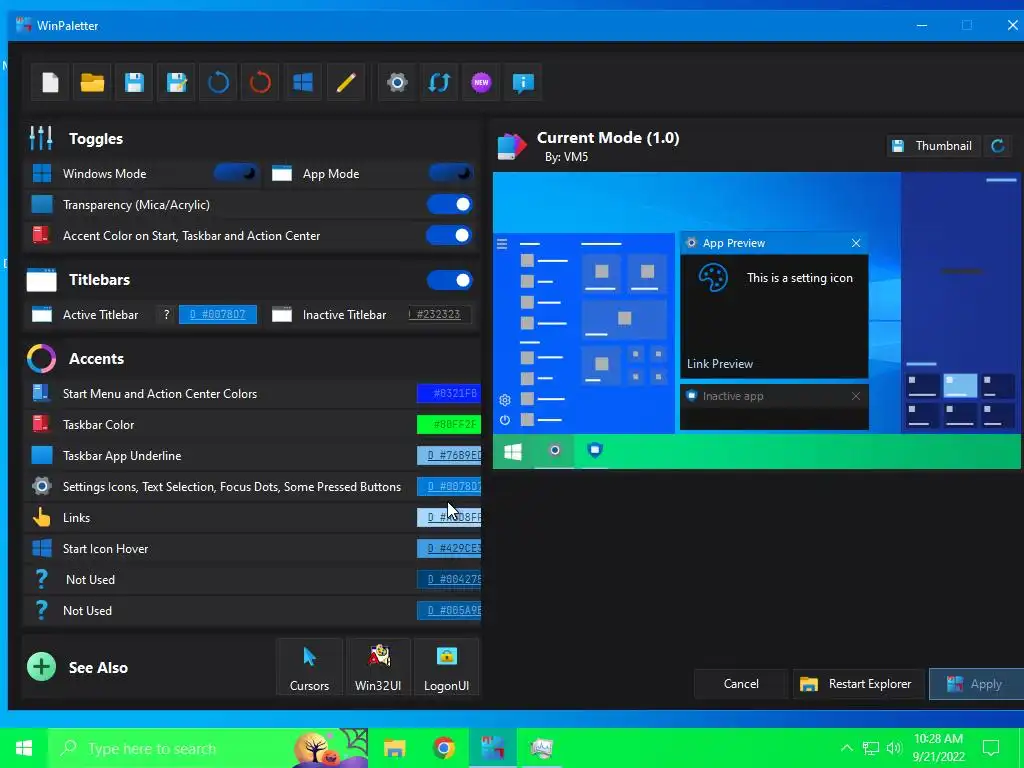Click the blue Windows logo toolbar icon

[302, 82]
